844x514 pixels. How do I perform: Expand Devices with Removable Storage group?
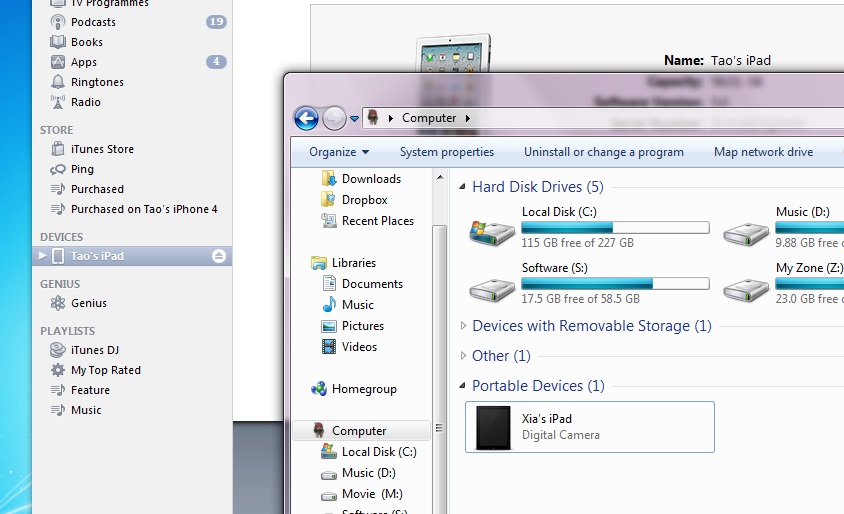463,326
